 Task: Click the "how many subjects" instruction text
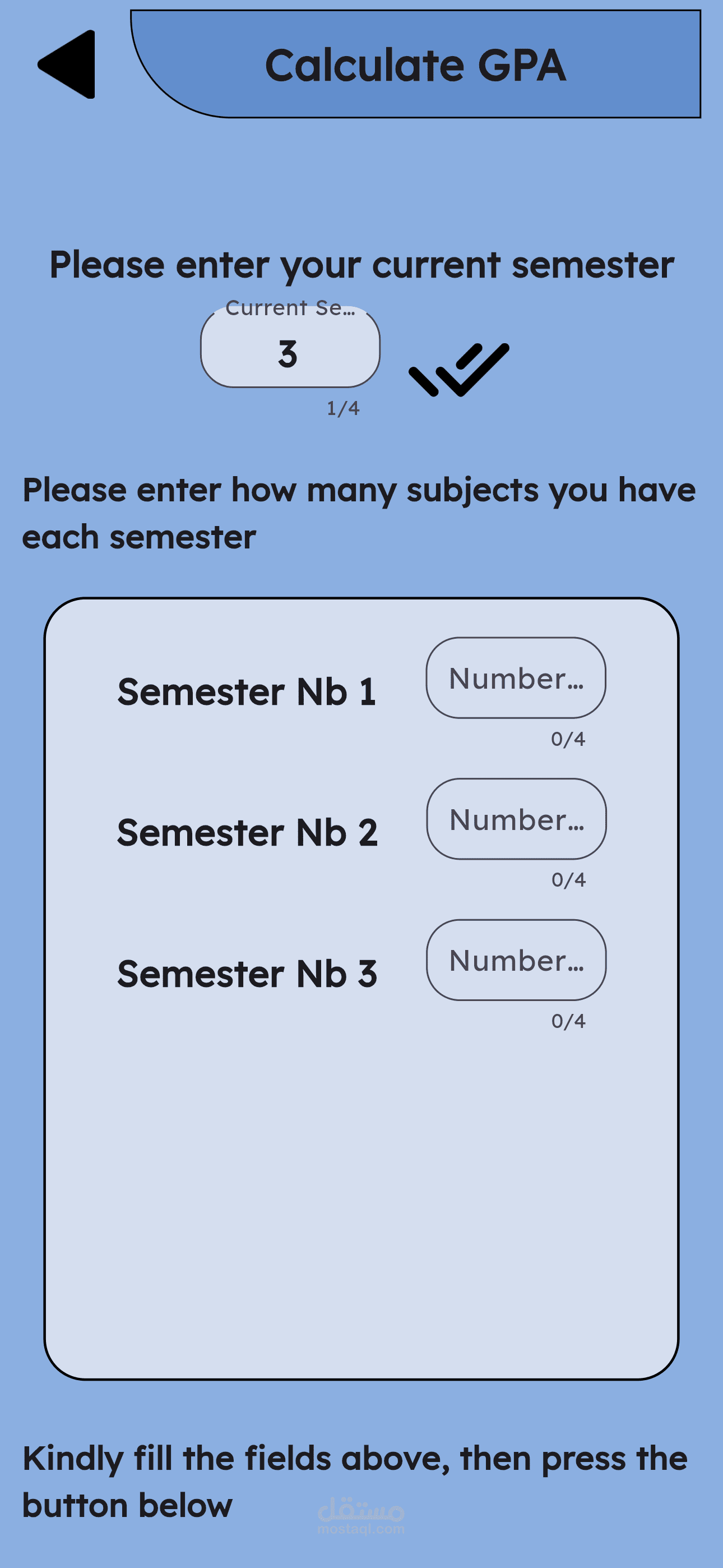pos(359,513)
